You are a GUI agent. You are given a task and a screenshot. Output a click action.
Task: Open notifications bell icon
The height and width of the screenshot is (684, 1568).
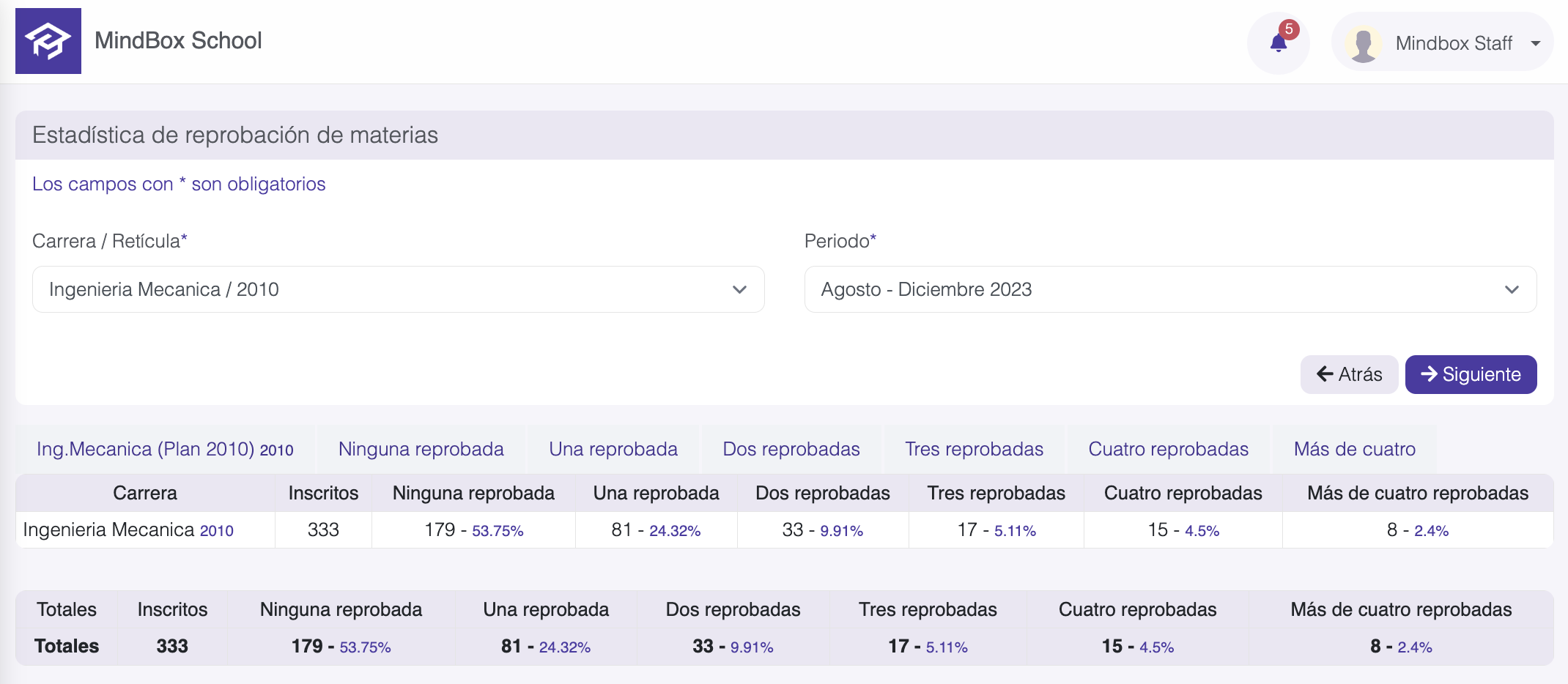(1278, 44)
